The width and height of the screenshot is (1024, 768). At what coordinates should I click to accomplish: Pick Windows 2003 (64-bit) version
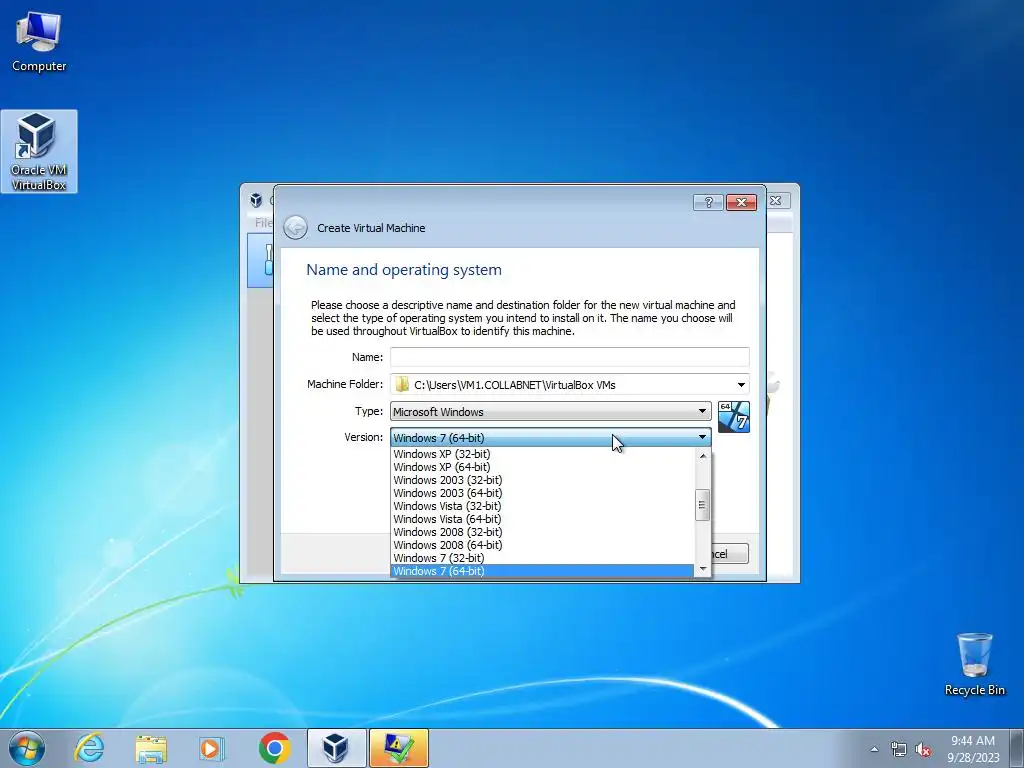[x=542, y=493]
